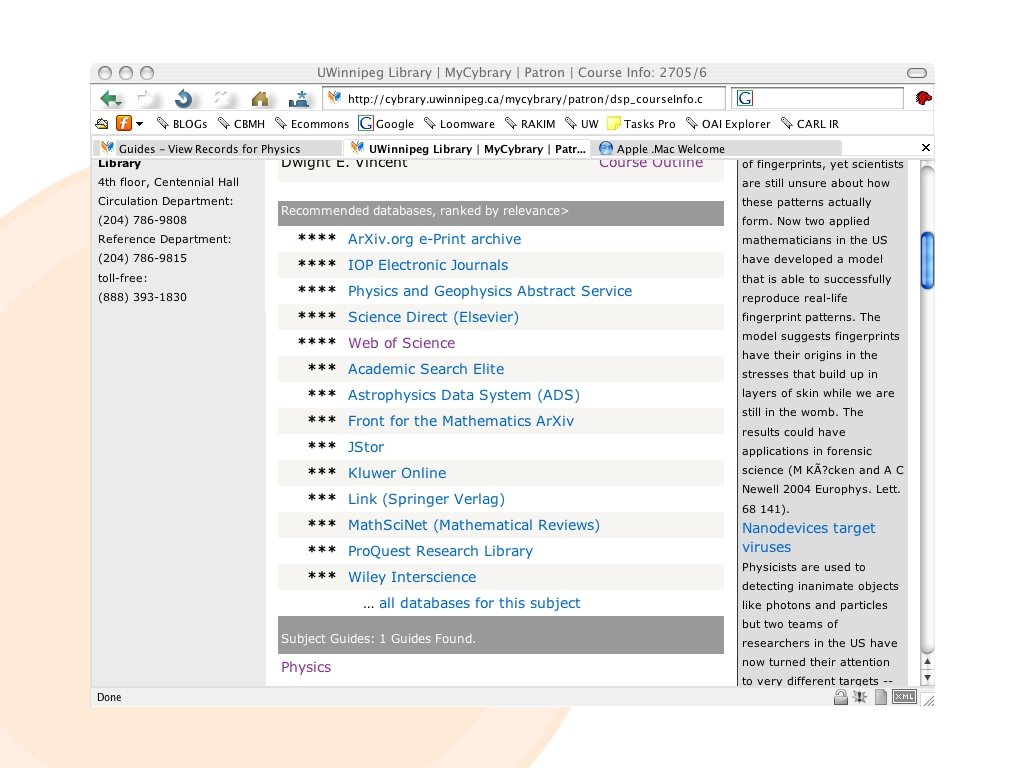
Task: Click the XML icon in status bar
Action: point(904,697)
